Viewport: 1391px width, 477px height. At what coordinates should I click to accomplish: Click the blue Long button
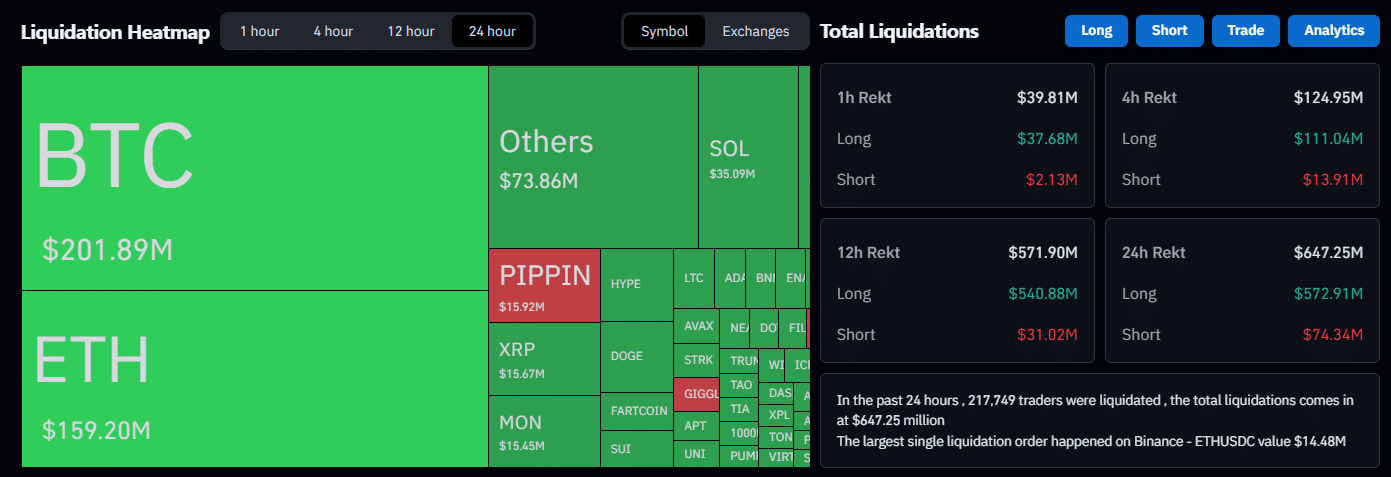pos(1096,31)
